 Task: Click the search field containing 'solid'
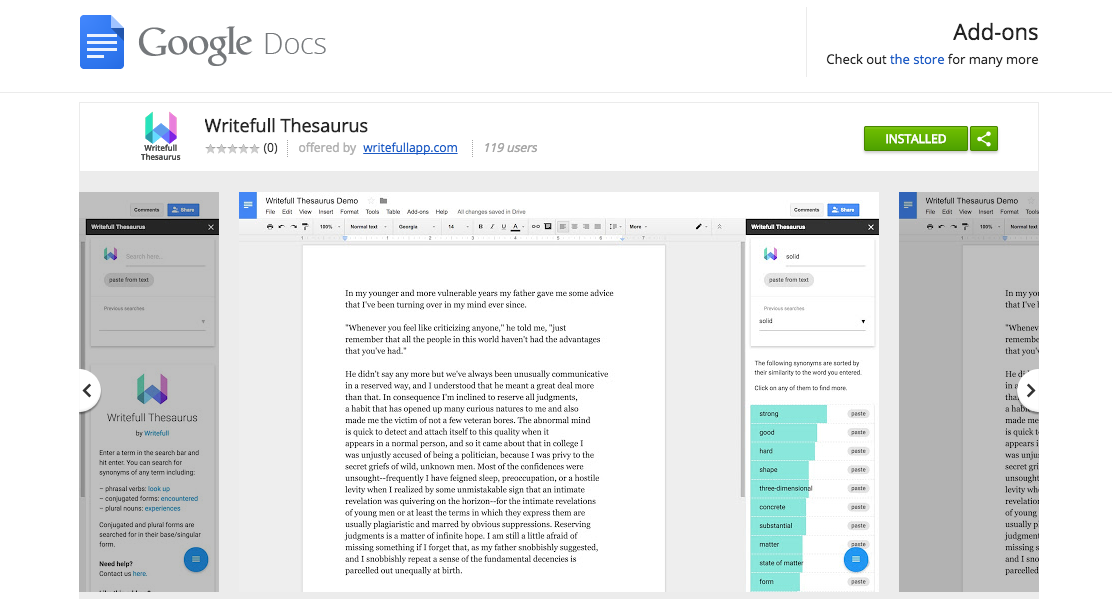pos(824,257)
